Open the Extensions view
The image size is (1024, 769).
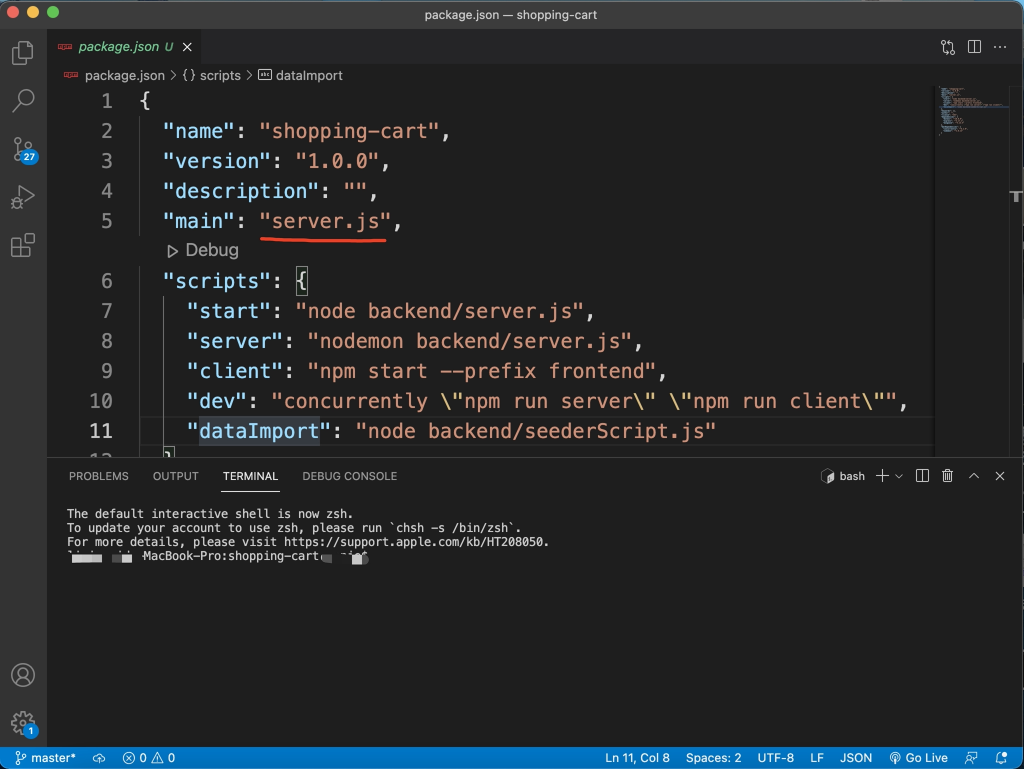point(23,245)
